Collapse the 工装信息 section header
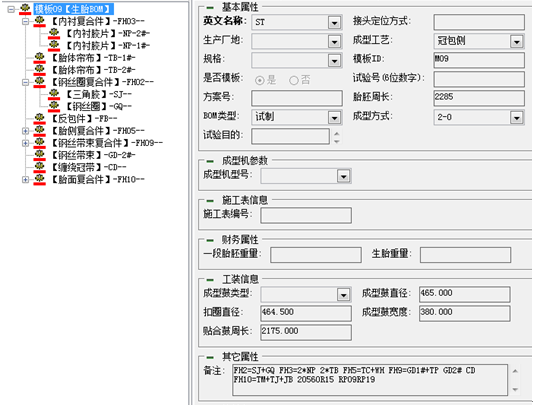 pos(210,280)
